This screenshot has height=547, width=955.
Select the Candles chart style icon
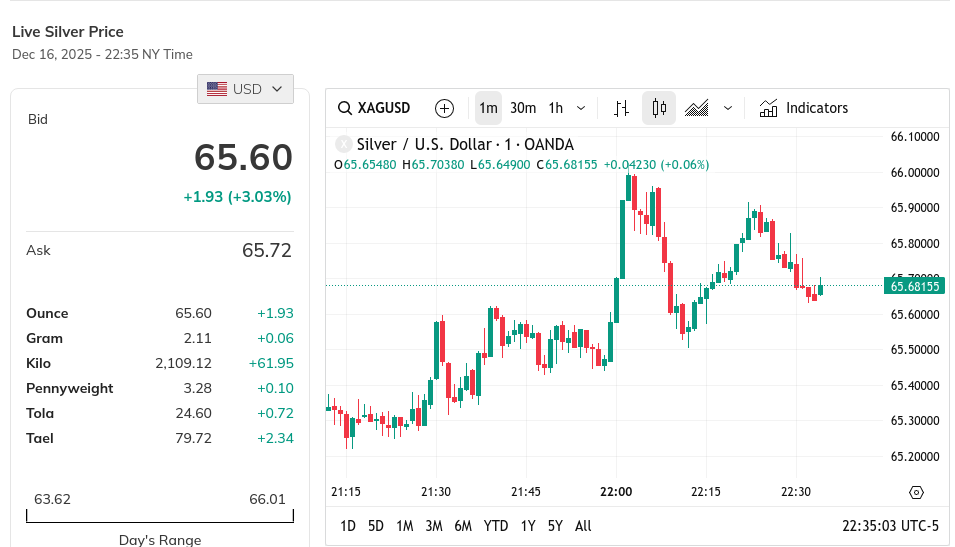659,108
